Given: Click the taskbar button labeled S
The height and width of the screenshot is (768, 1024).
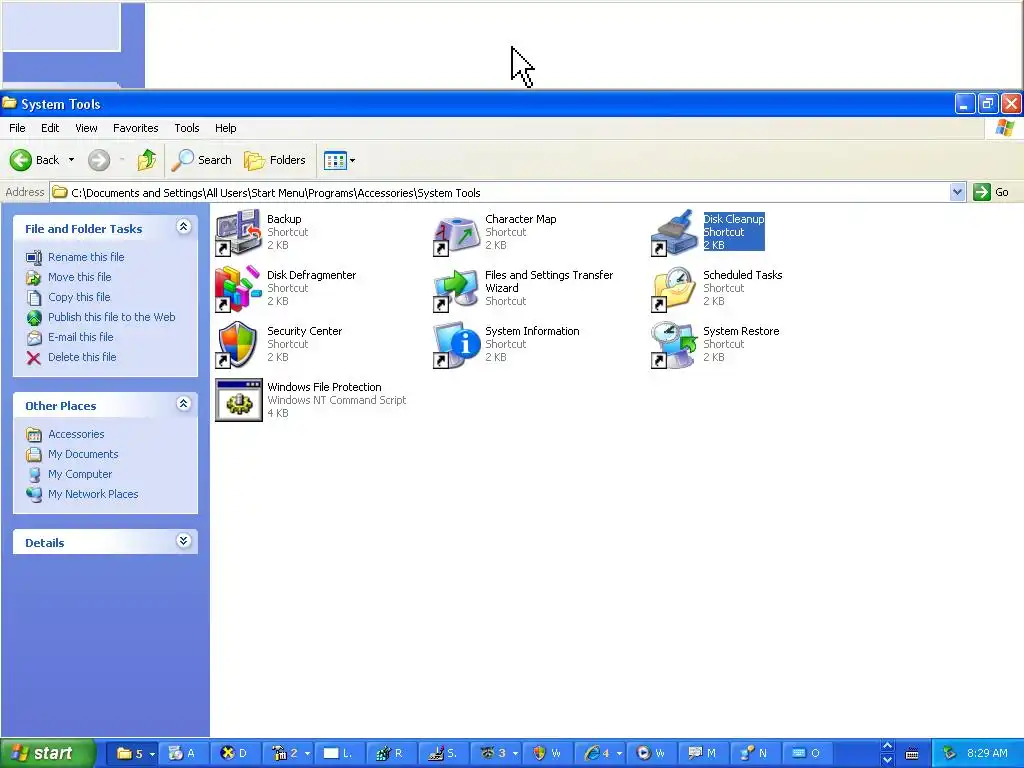Looking at the screenshot, I should pos(443,754).
